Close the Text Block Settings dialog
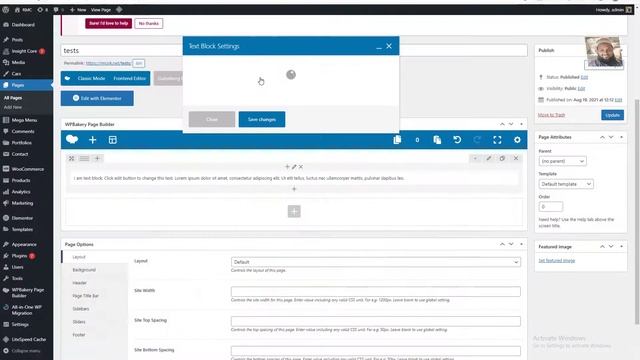The height and width of the screenshot is (360, 640). pyautogui.click(x=389, y=46)
